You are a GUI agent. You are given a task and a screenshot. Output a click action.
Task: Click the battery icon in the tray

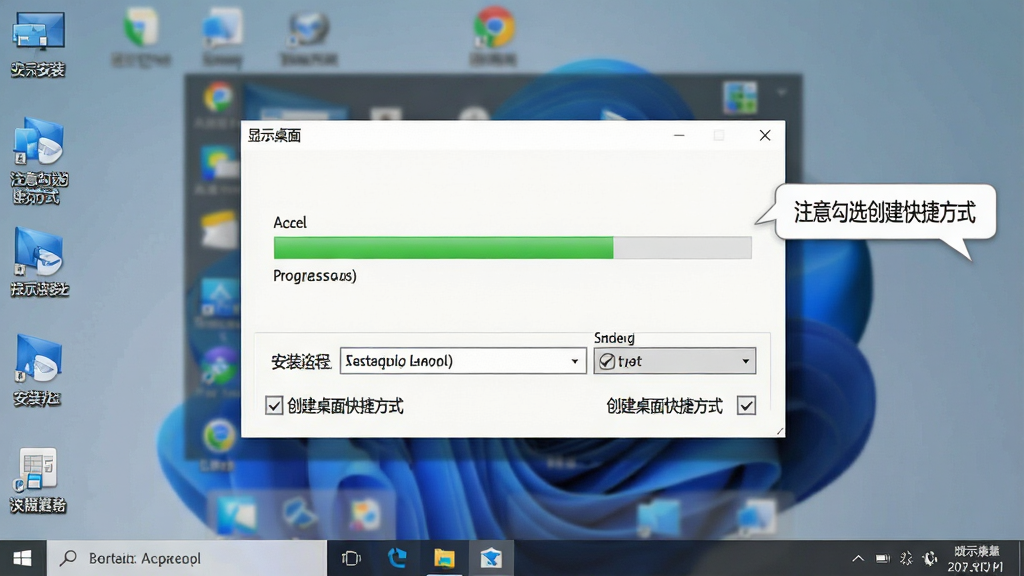pos(882,558)
